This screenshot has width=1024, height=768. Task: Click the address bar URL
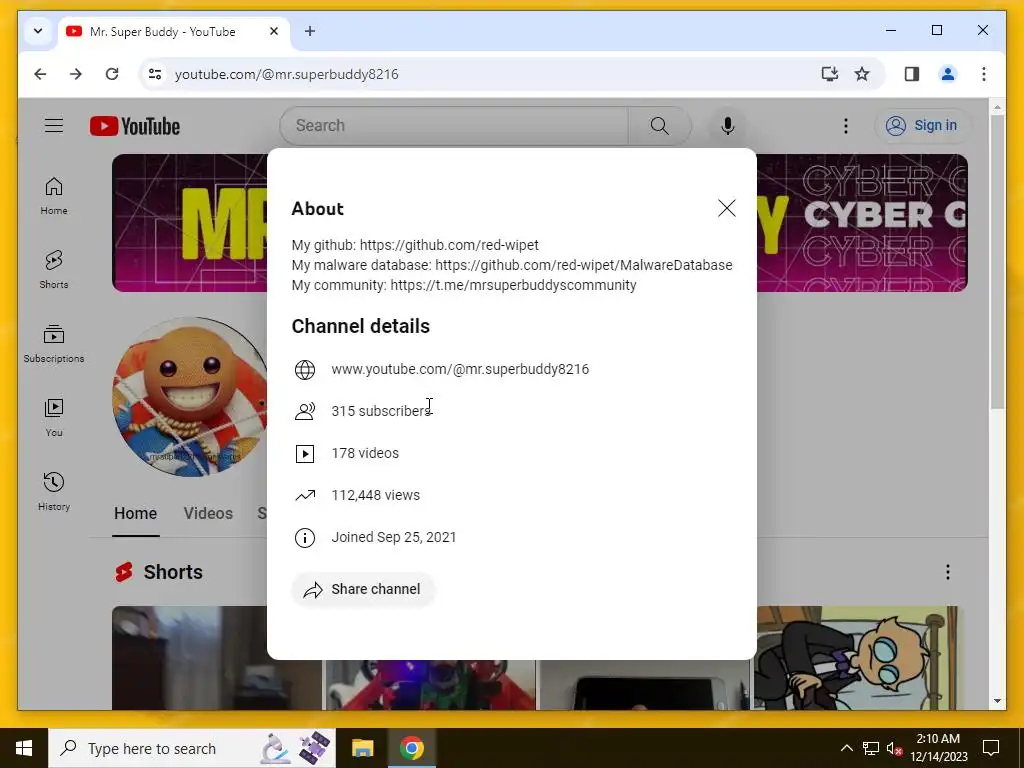pyautogui.click(x=287, y=74)
